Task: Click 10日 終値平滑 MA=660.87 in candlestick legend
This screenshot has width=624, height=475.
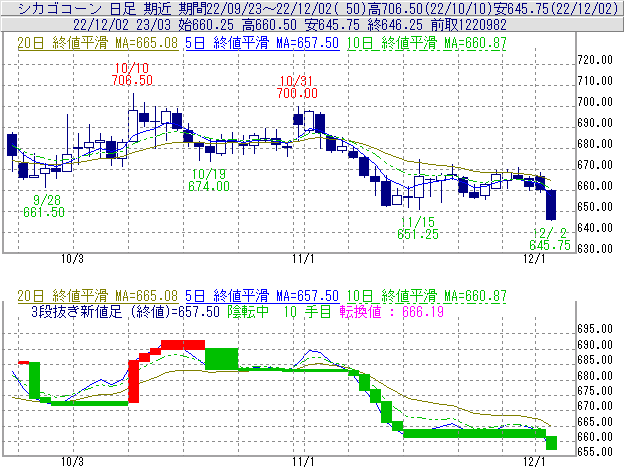Action: tap(427, 43)
